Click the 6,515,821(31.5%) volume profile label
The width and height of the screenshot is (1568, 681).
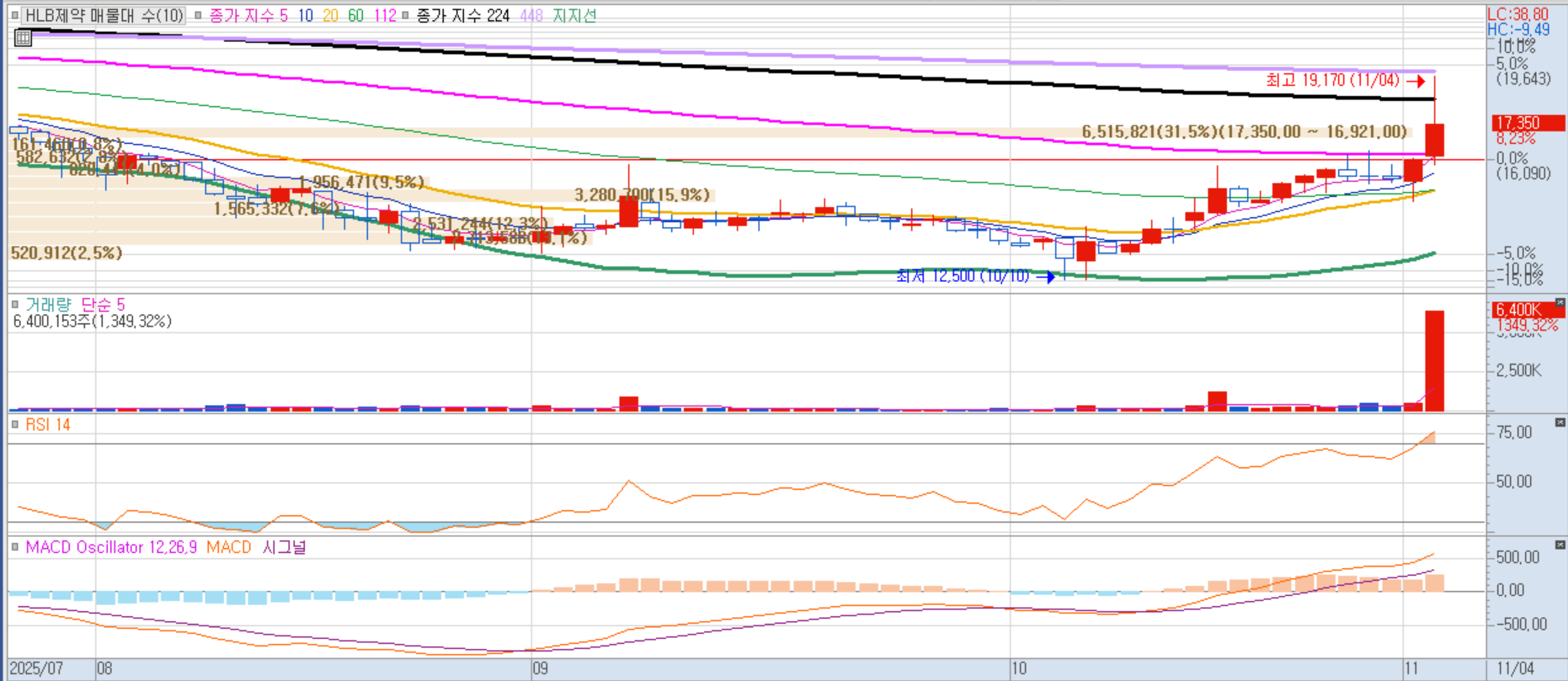(1244, 131)
